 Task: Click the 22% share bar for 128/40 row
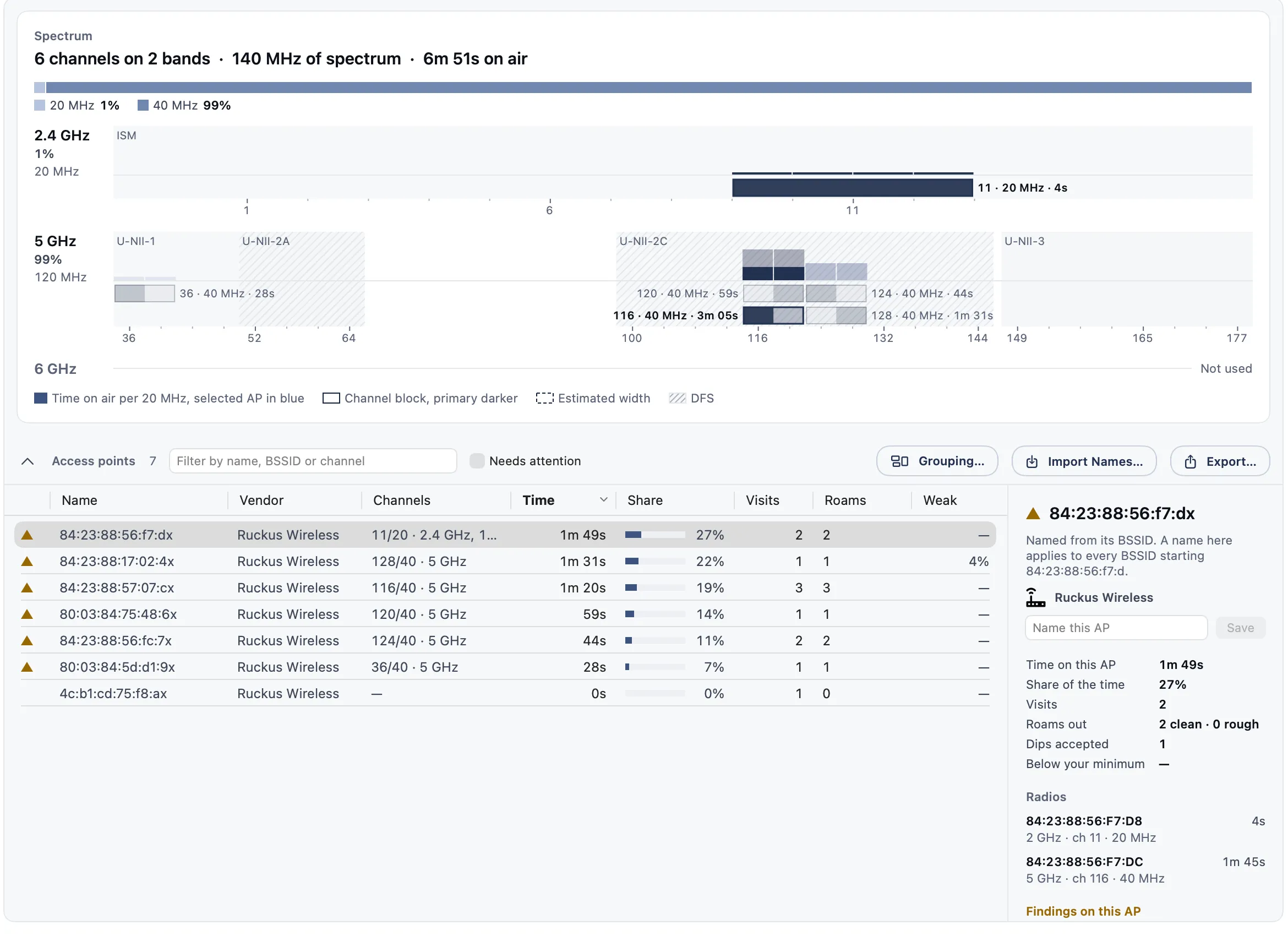pyautogui.click(x=655, y=562)
